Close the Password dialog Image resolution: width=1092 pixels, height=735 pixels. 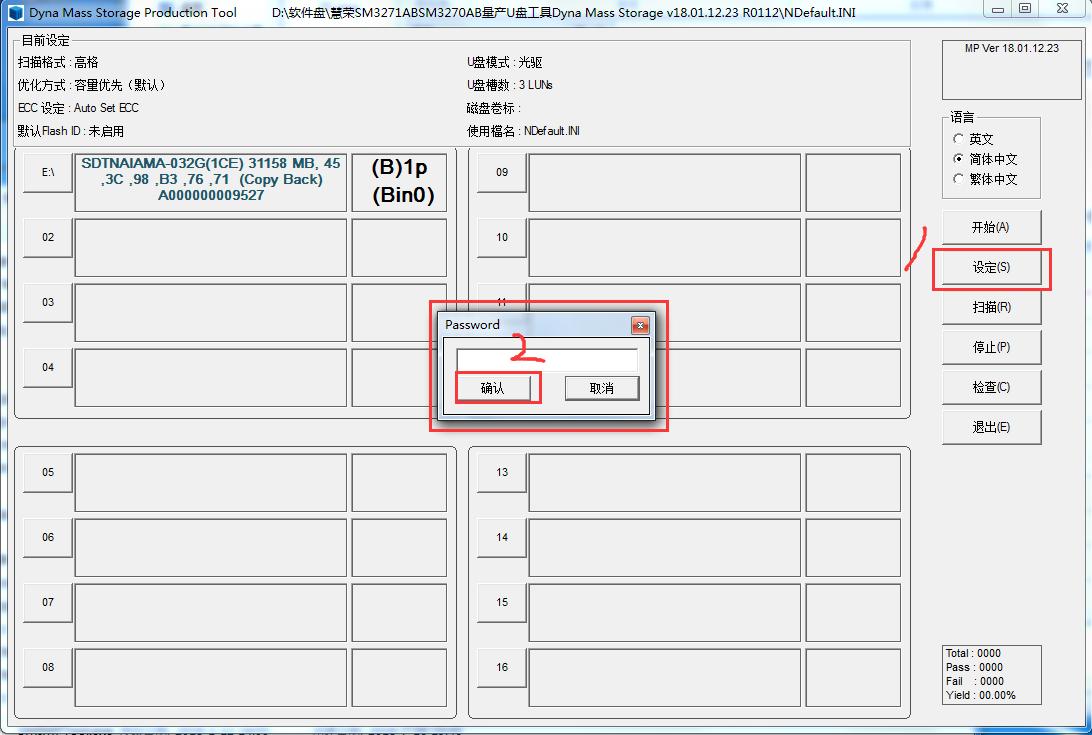point(640,325)
